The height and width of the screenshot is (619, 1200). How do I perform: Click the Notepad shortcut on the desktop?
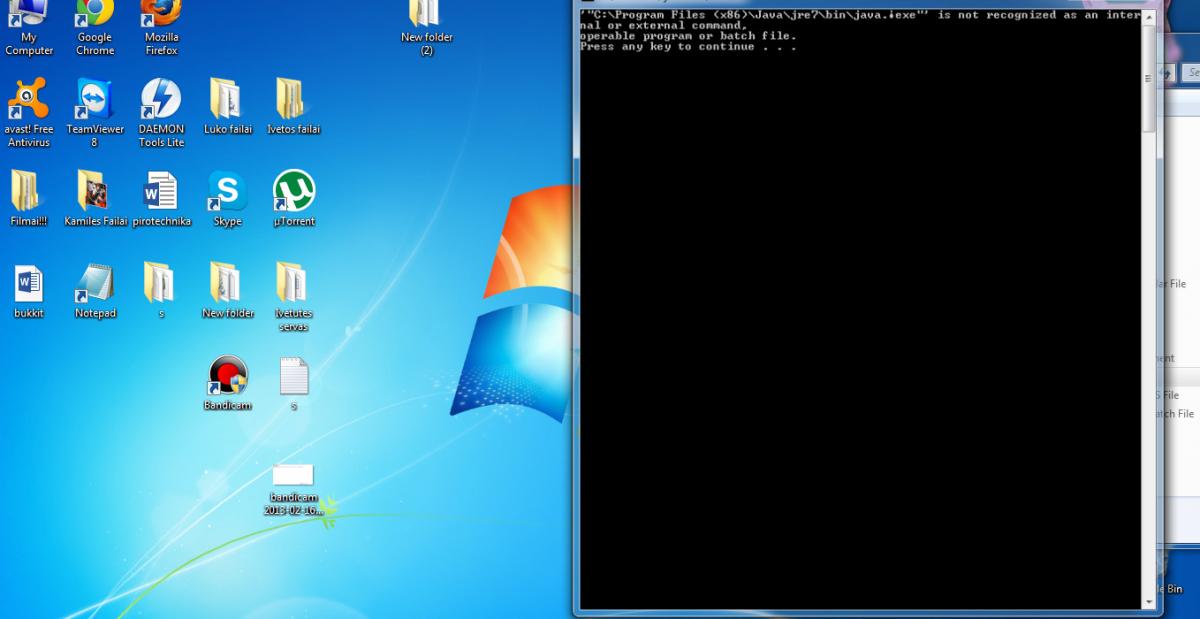point(95,284)
